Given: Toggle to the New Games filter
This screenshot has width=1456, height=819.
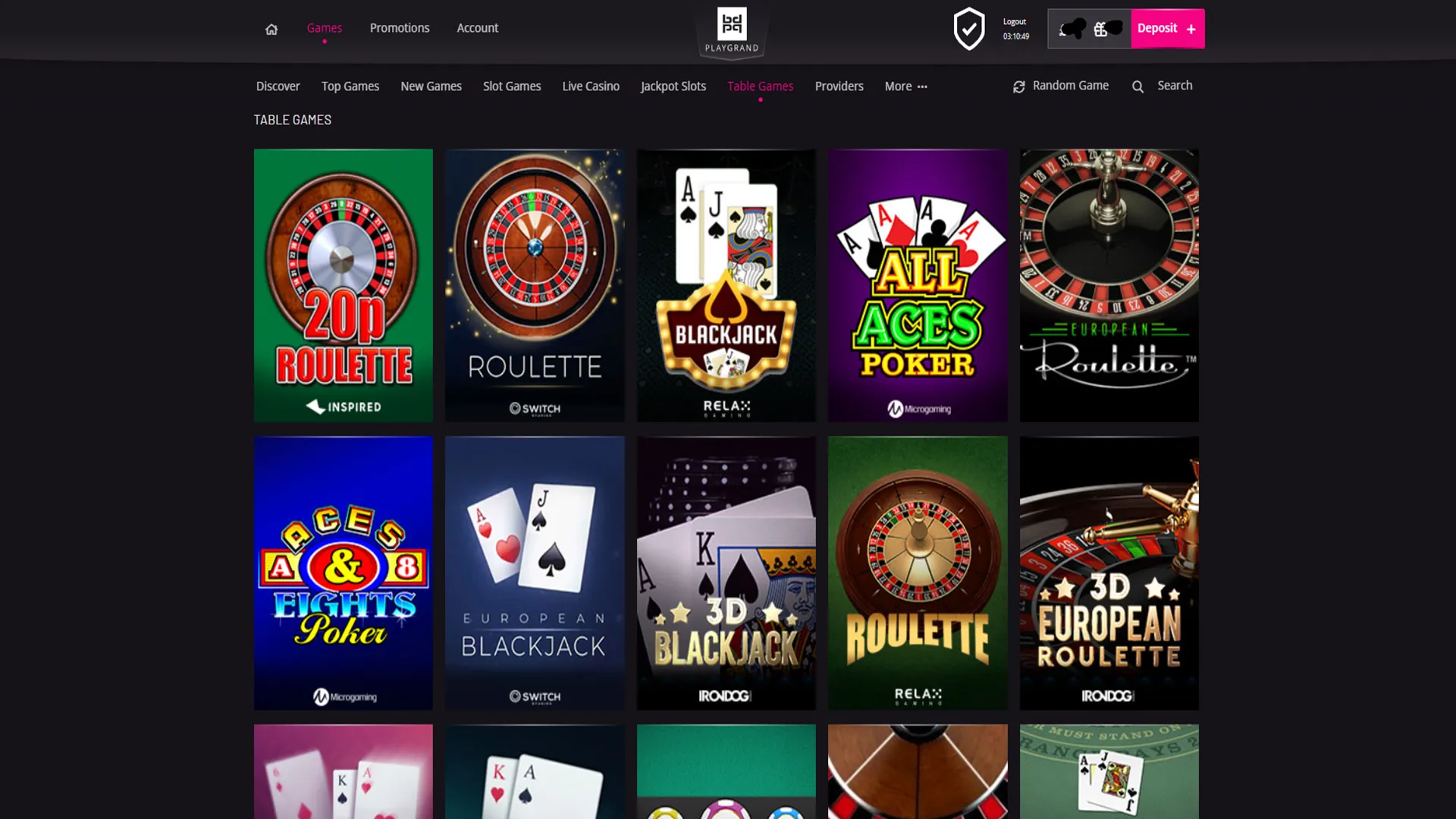Looking at the screenshot, I should 431,86.
